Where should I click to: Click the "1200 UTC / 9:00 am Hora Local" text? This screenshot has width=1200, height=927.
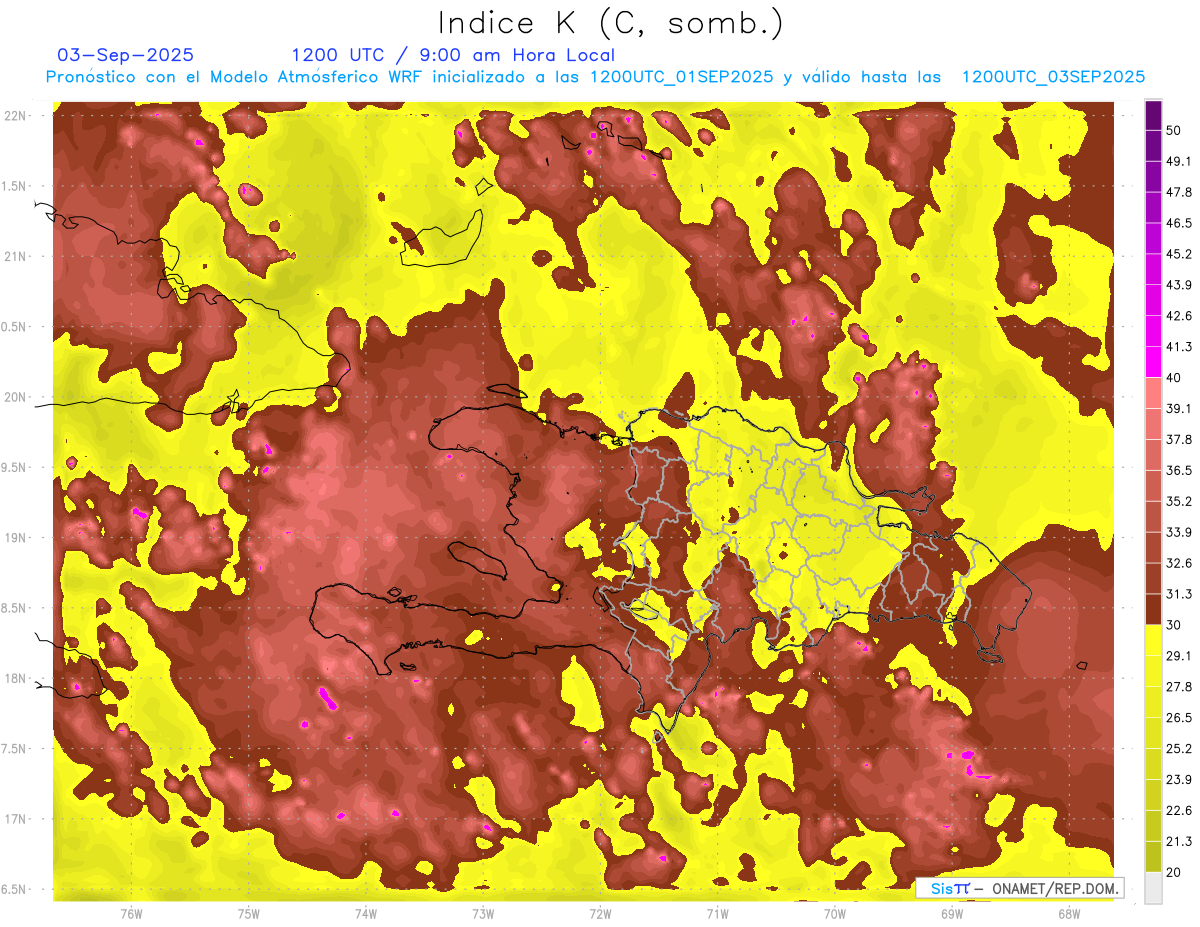(453, 55)
